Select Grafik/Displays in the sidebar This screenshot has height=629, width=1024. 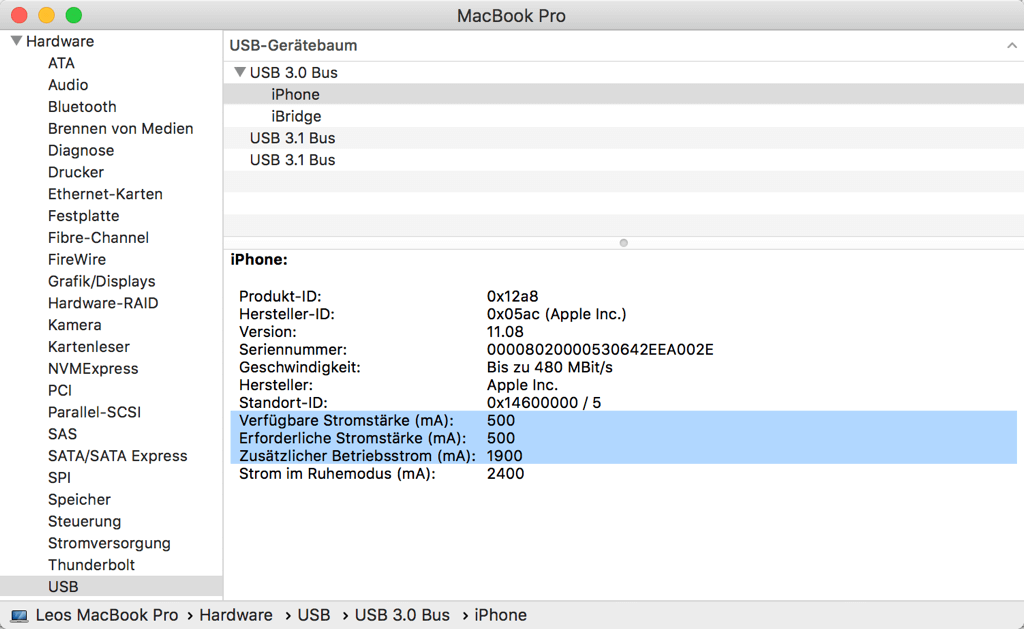click(x=102, y=282)
